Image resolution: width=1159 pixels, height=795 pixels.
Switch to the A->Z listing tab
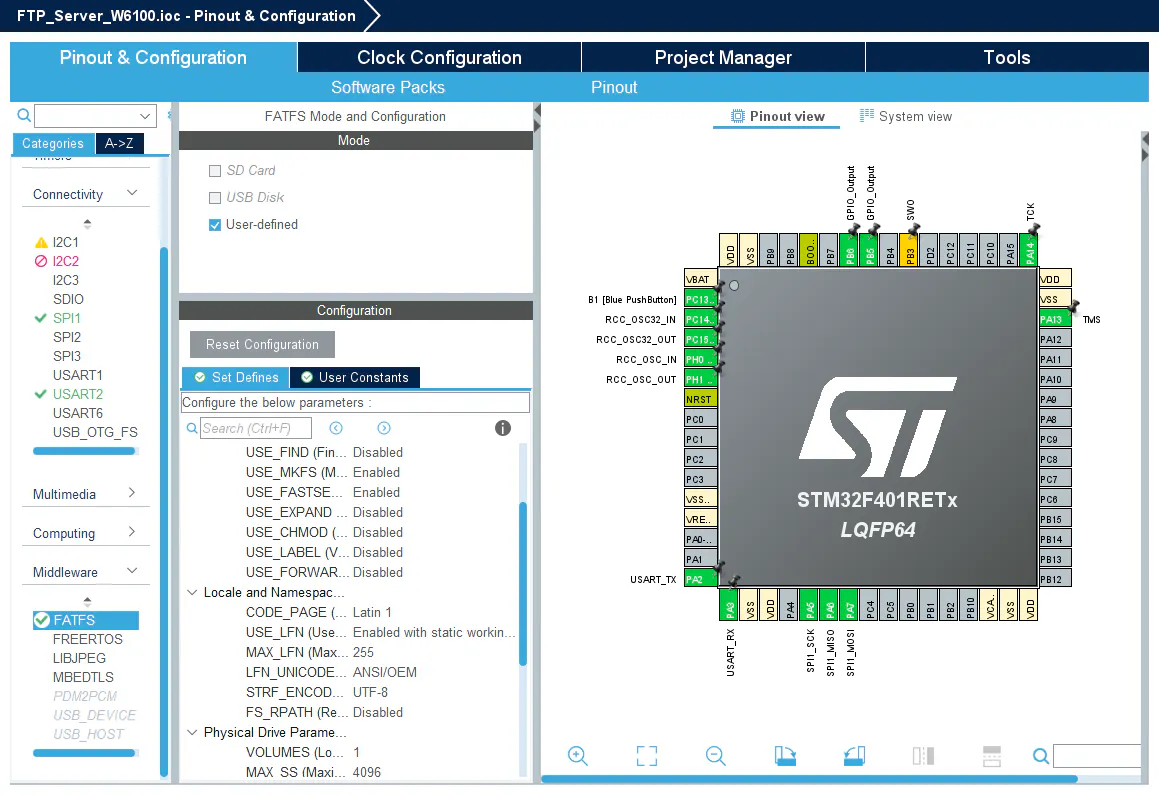(119, 143)
